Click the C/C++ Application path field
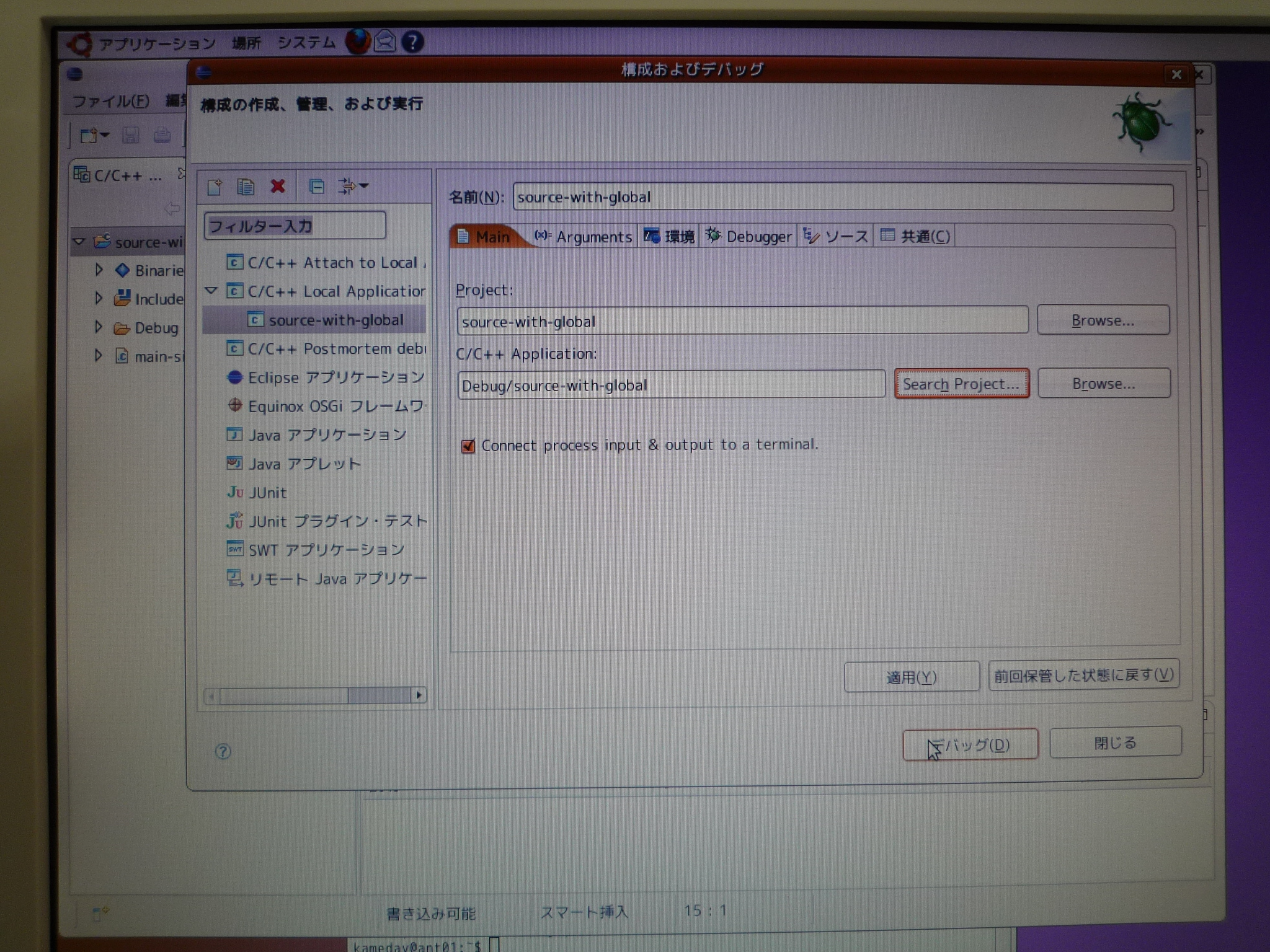 [x=671, y=385]
